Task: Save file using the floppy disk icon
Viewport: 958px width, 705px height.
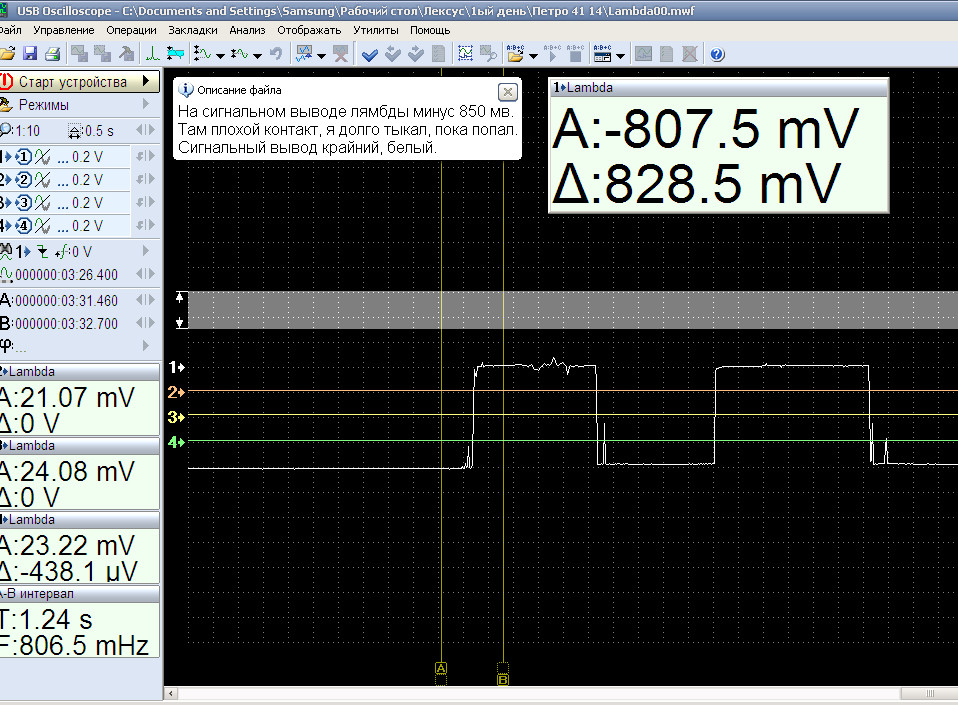Action: click(x=30, y=54)
